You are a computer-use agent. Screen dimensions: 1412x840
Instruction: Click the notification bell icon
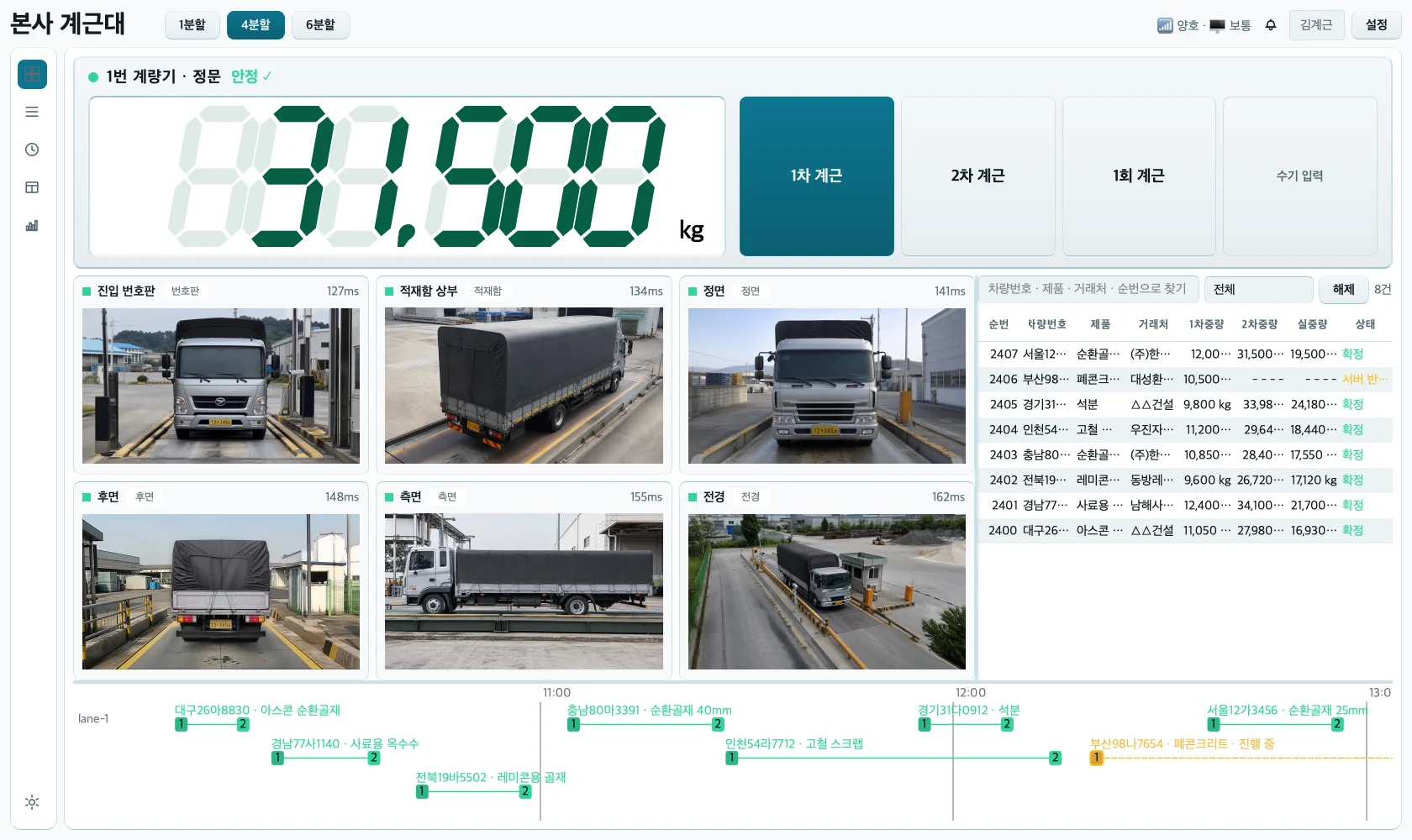click(1271, 25)
